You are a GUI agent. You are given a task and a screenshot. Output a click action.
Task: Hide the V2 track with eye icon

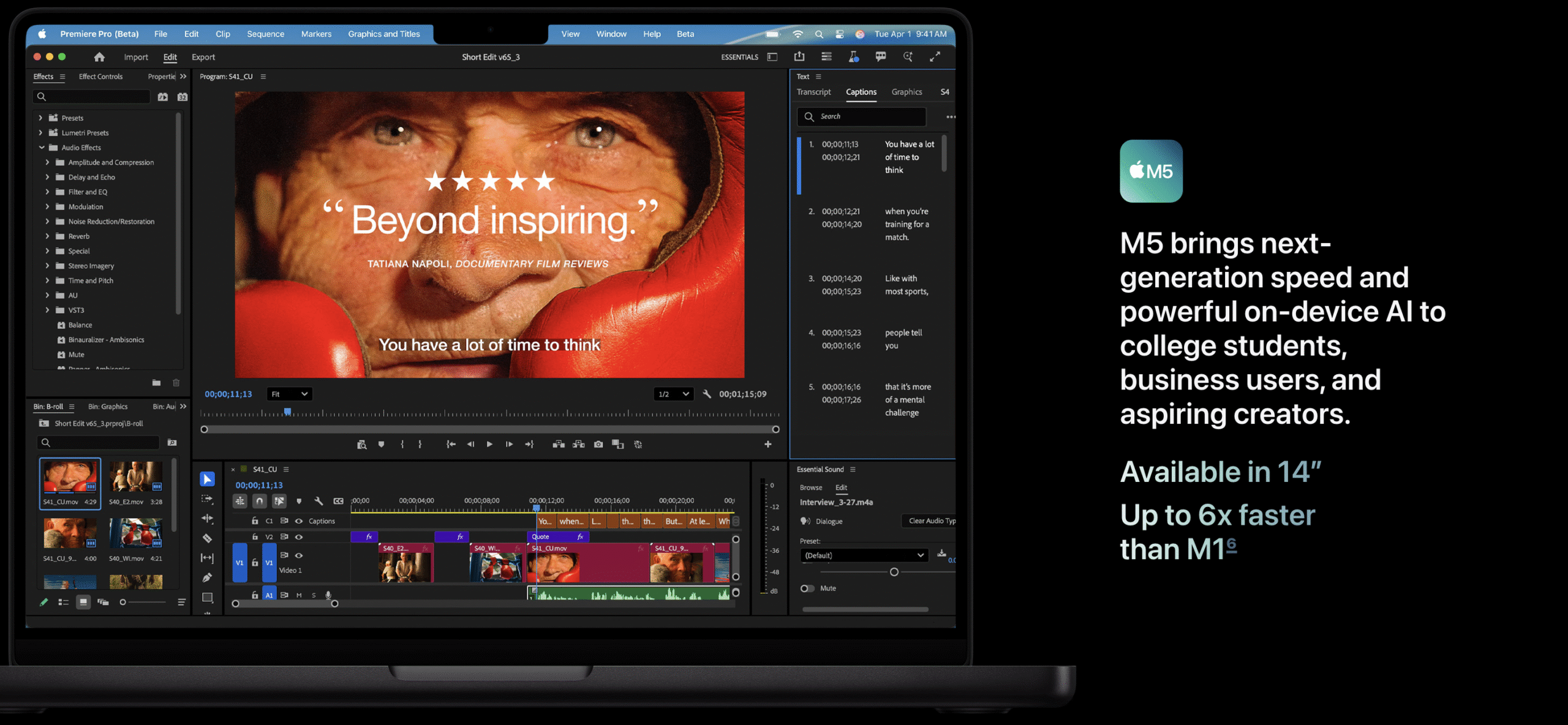point(299,537)
